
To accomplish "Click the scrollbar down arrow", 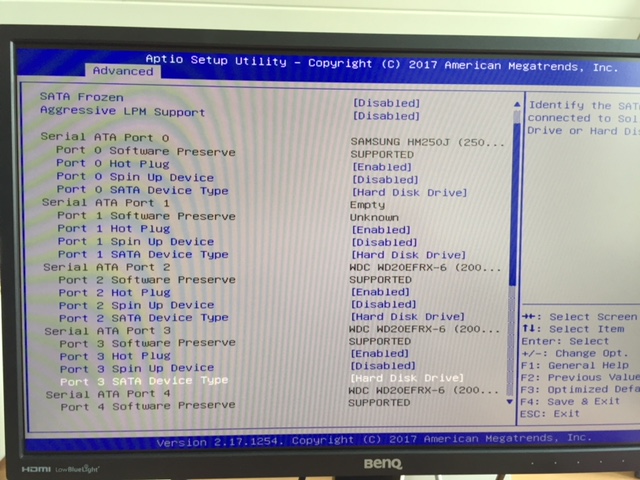I will [x=509, y=402].
